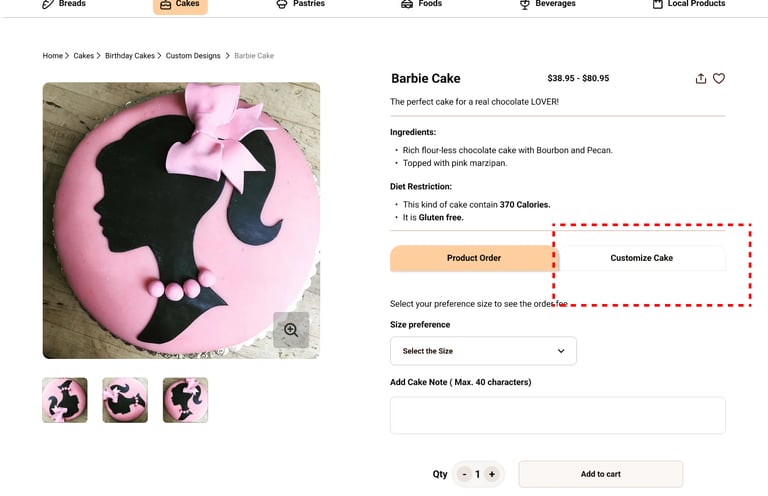The width and height of the screenshot is (768, 496).
Task: Select the Product Order tab
Action: click(x=474, y=258)
